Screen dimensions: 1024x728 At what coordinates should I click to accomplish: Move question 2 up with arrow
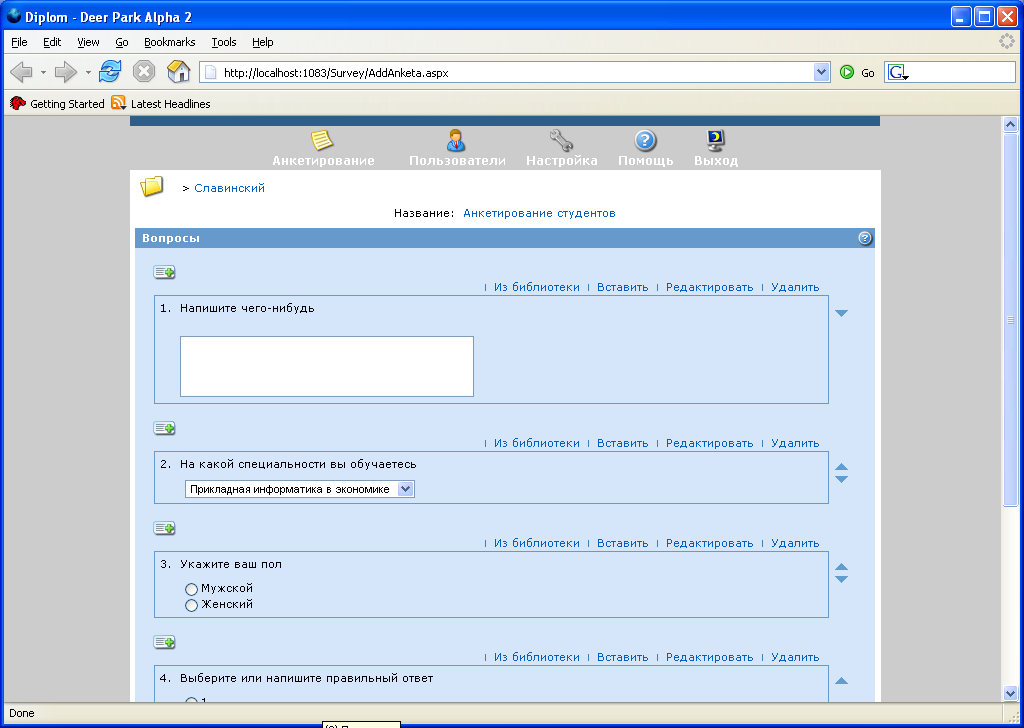click(842, 467)
